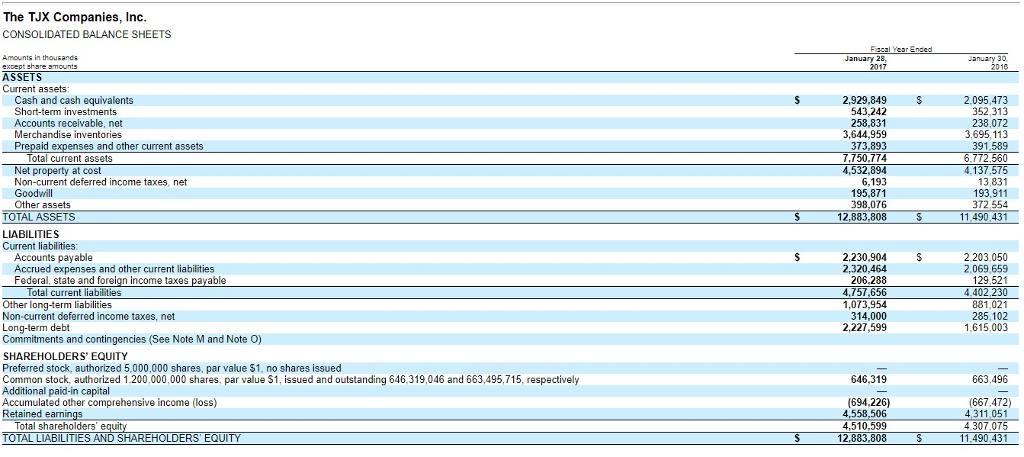
Task: Select the "January 28, 2017" column header
Action: pos(866,62)
